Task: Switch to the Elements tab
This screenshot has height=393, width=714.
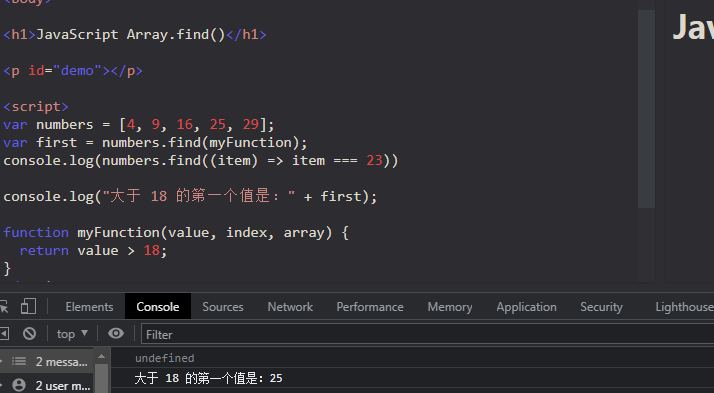Action: [x=89, y=307]
